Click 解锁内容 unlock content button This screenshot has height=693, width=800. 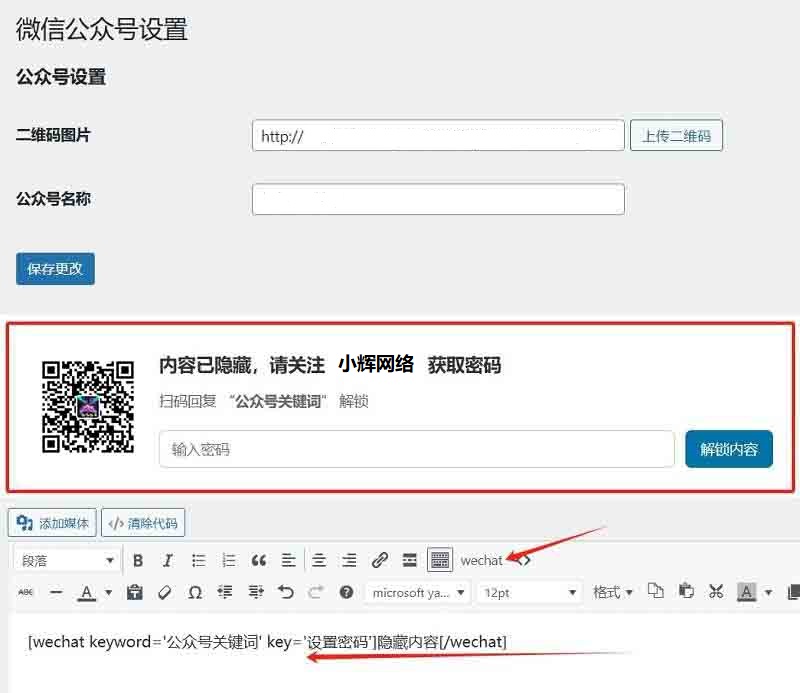(729, 449)
